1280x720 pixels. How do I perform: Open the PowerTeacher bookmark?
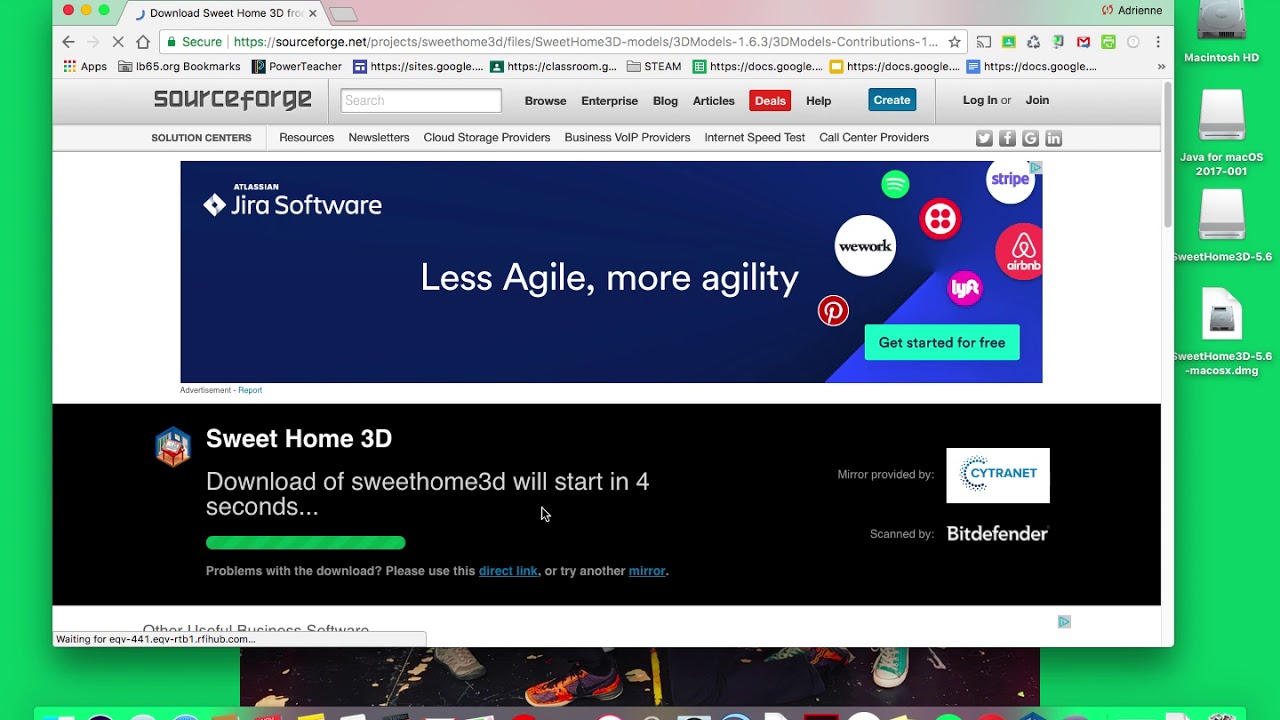point(297,66)
